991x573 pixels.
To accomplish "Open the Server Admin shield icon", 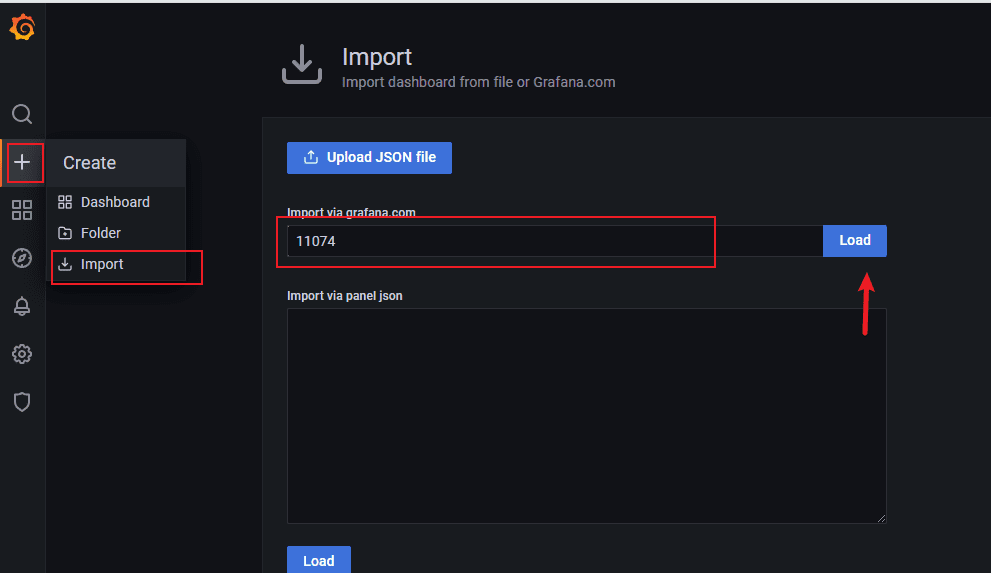I will point(22,402).
